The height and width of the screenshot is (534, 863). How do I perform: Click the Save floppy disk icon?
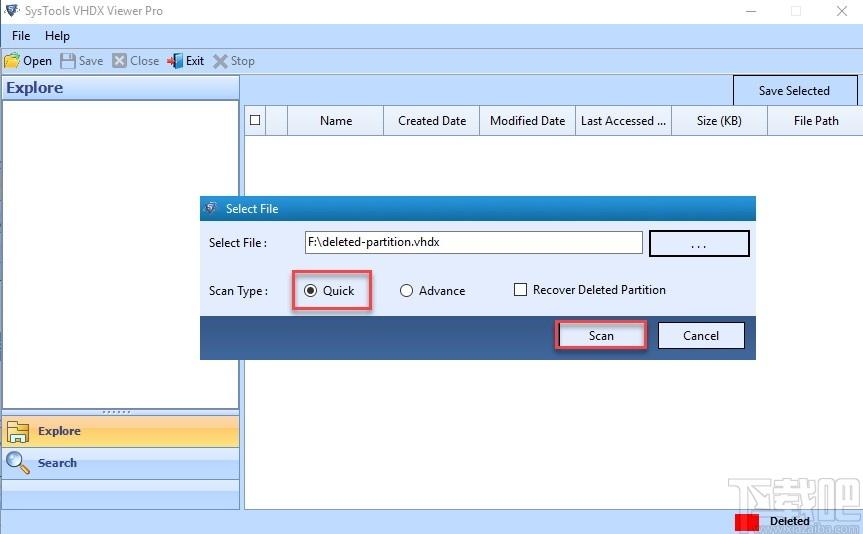(x=68, y=61)
